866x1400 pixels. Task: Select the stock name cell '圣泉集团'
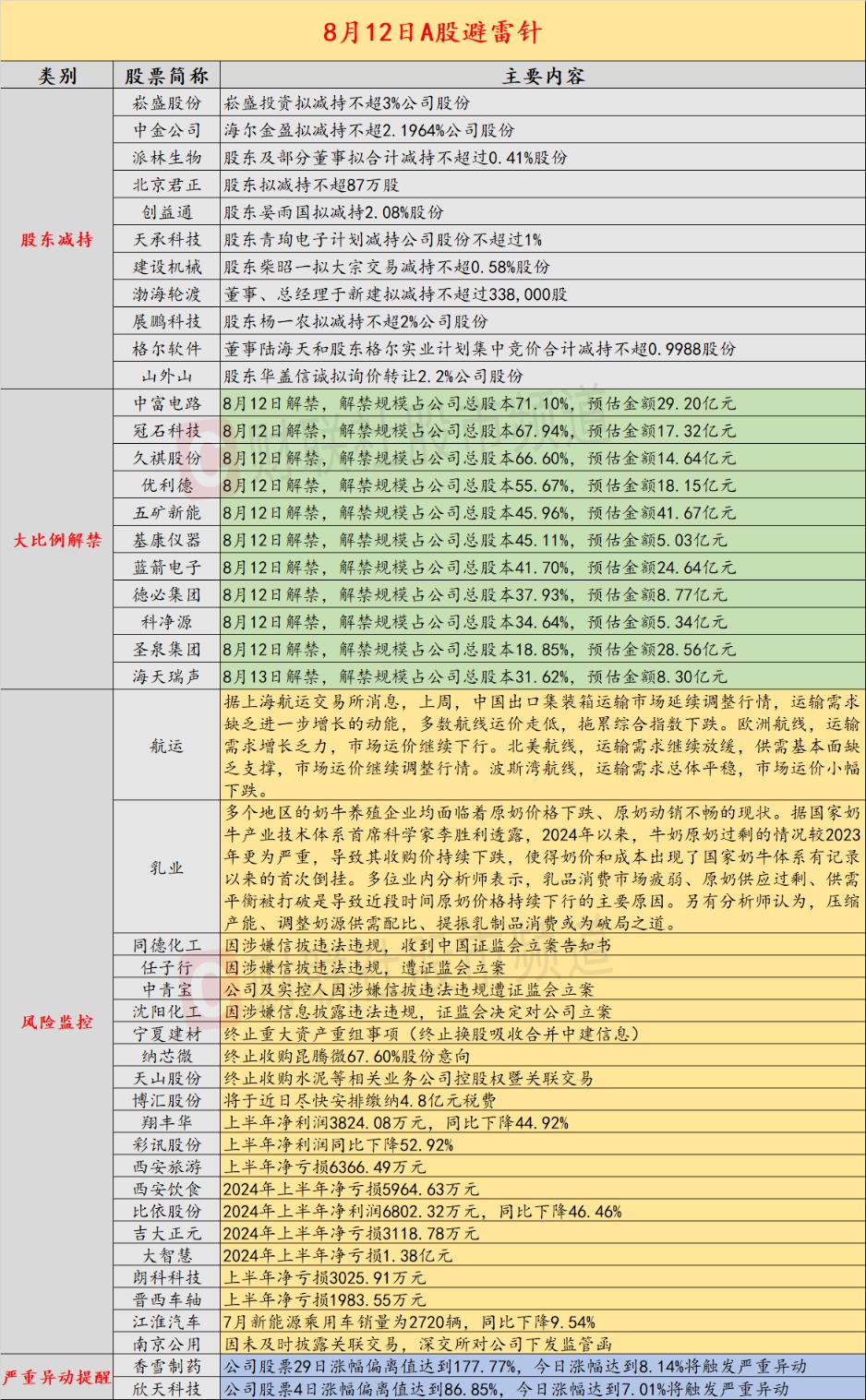pos(166,649)
